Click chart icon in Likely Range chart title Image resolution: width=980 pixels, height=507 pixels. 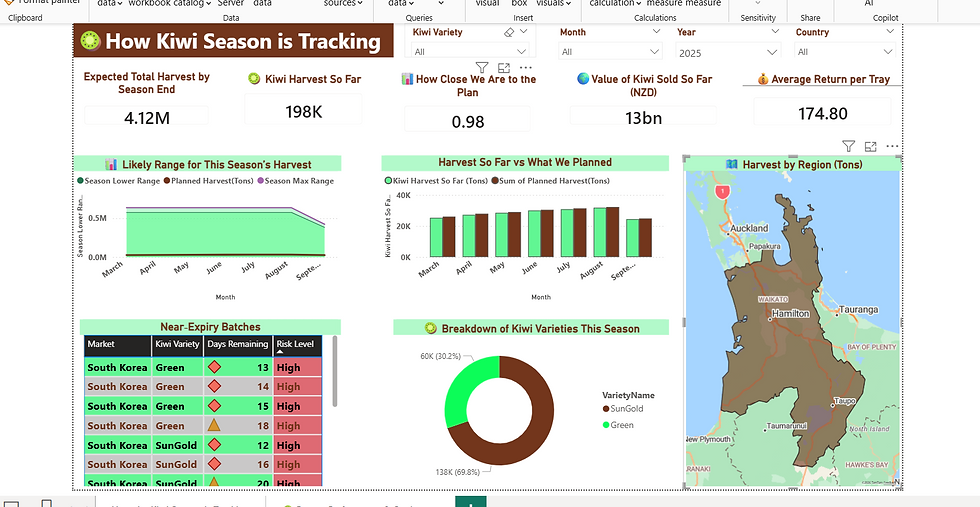click(x=111, y=164)
